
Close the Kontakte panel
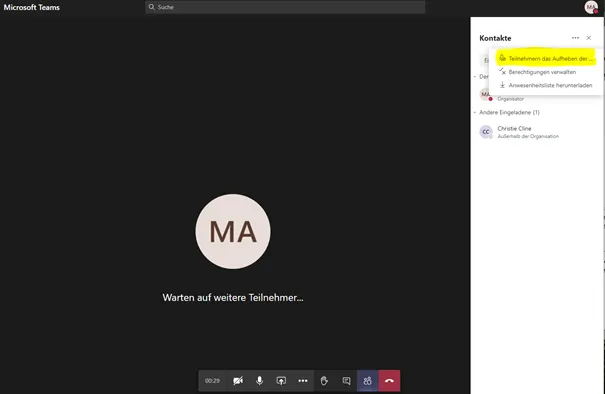[x=588, y=38]
